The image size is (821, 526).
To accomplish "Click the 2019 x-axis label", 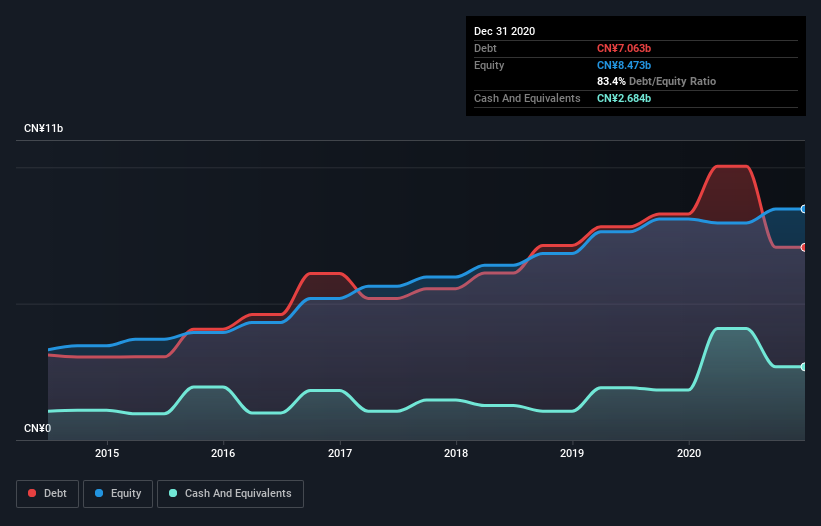I will (572, 453).
